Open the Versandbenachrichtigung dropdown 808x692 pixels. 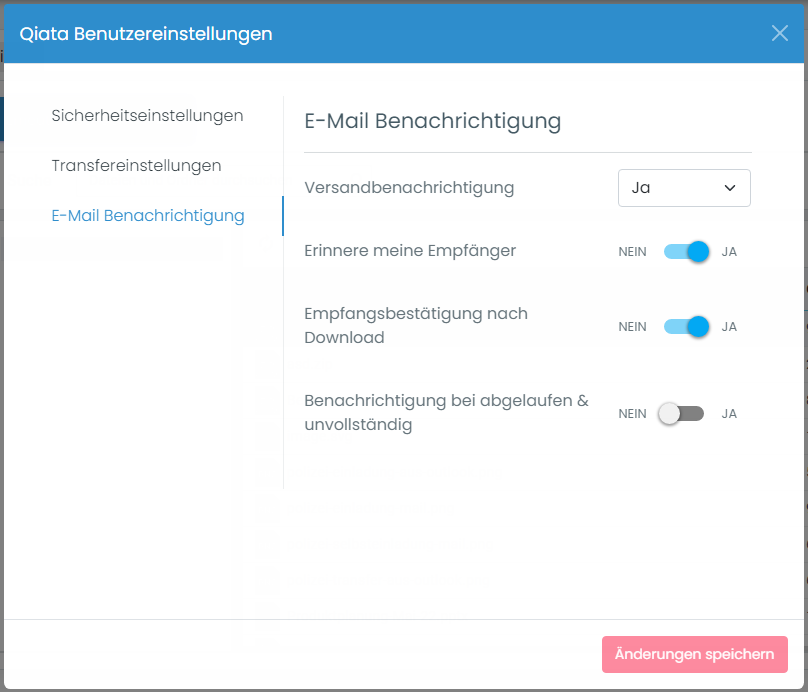pos(684,188)
